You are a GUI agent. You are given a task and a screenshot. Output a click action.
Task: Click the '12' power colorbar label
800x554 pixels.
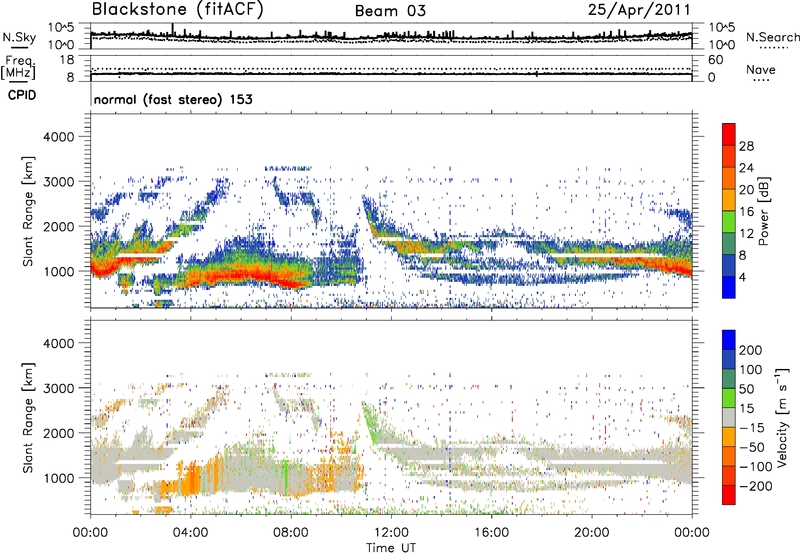click(746, 234)
